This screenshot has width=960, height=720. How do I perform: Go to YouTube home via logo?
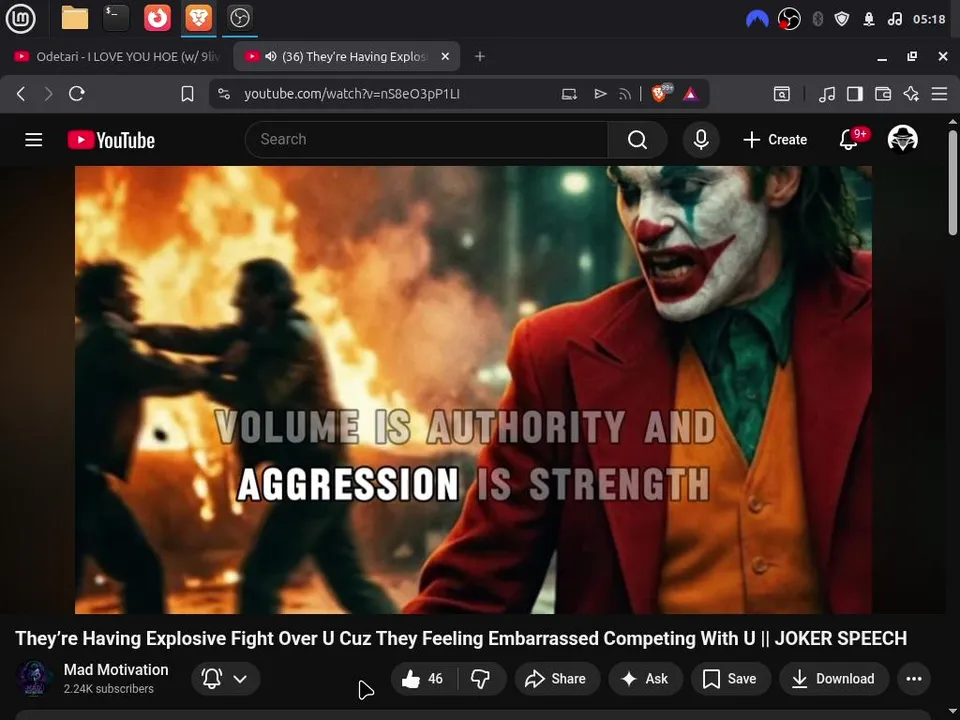[x=111, y=140]
